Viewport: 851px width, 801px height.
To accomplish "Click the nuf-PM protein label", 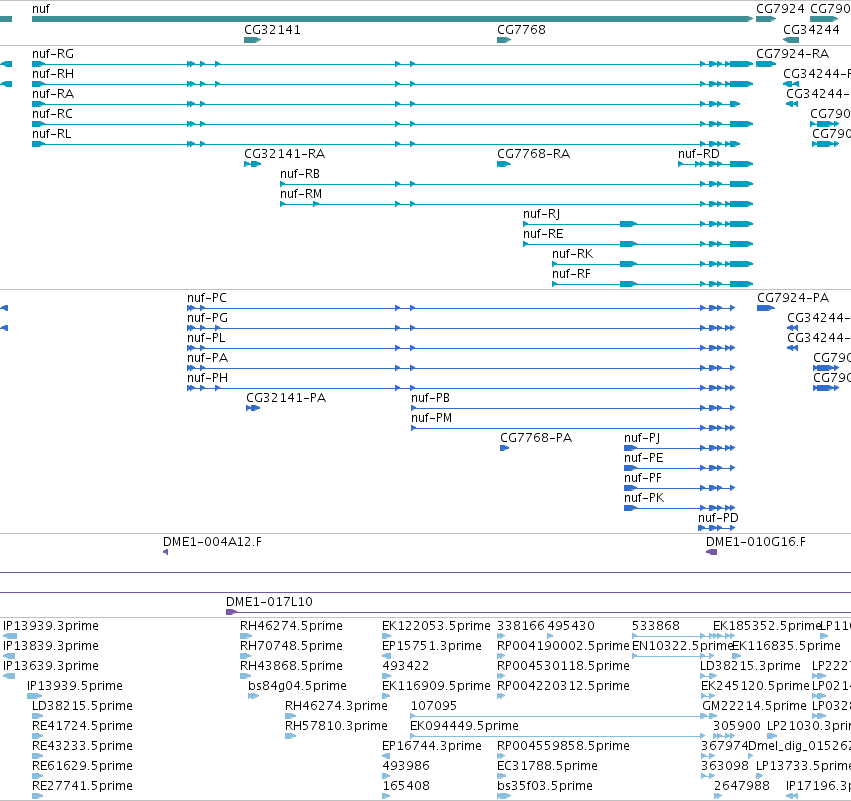I will (x=431, y=418).
